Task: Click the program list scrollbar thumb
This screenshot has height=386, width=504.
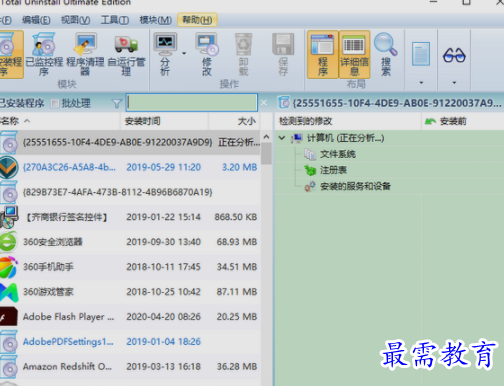Action: (266, 153)
